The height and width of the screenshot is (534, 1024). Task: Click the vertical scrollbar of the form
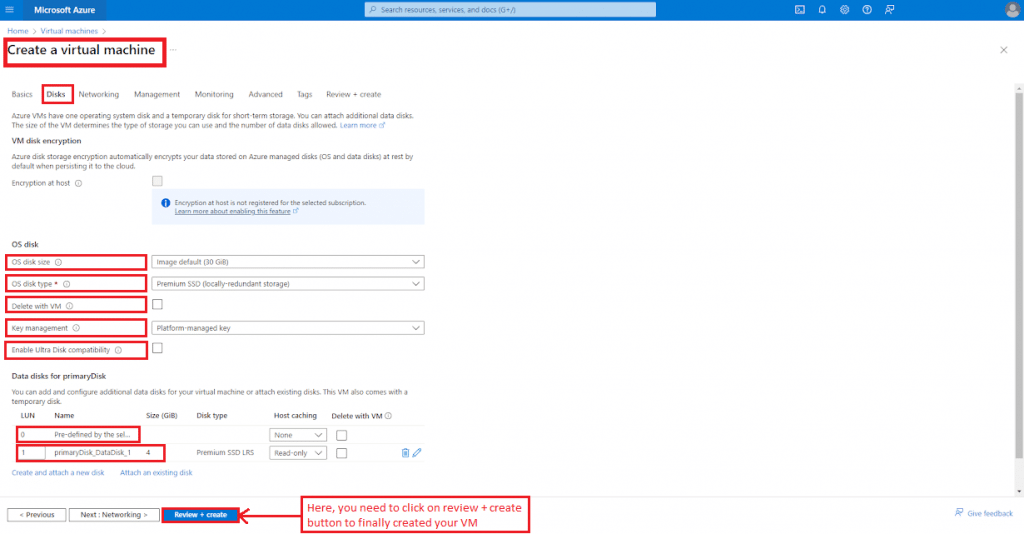(1019, 275)
